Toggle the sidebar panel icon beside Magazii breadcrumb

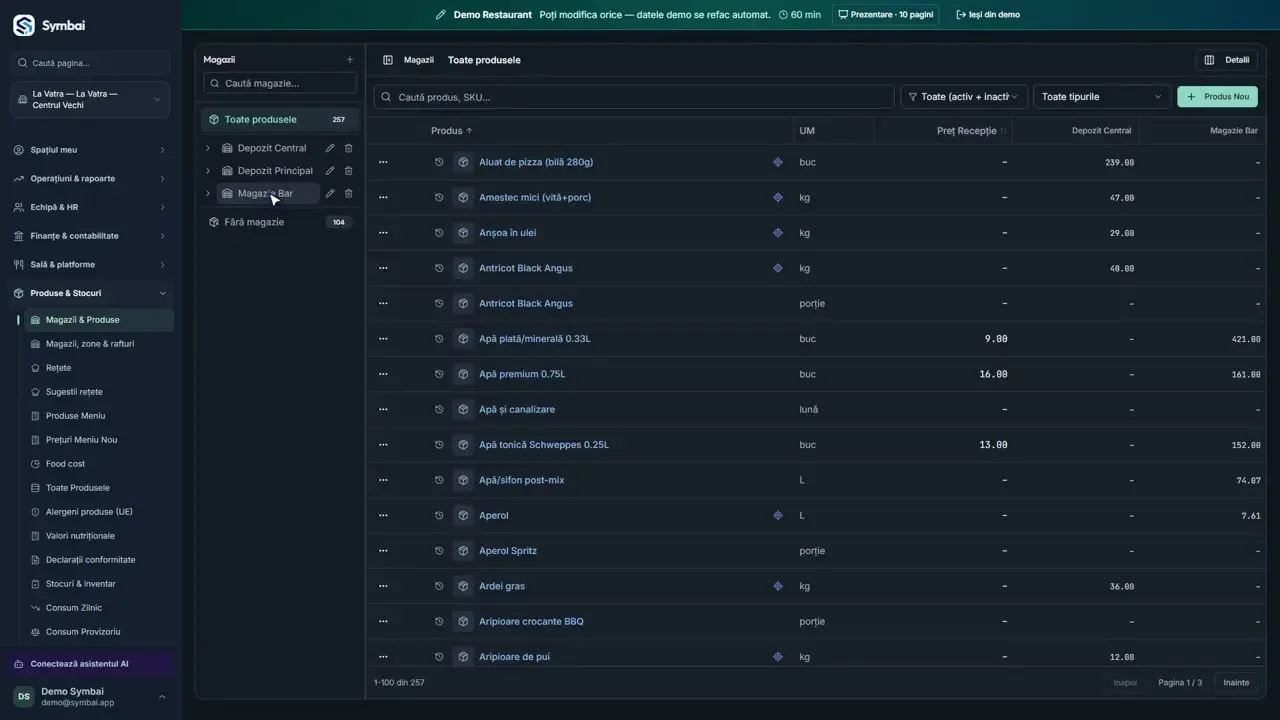coord(388,60)
